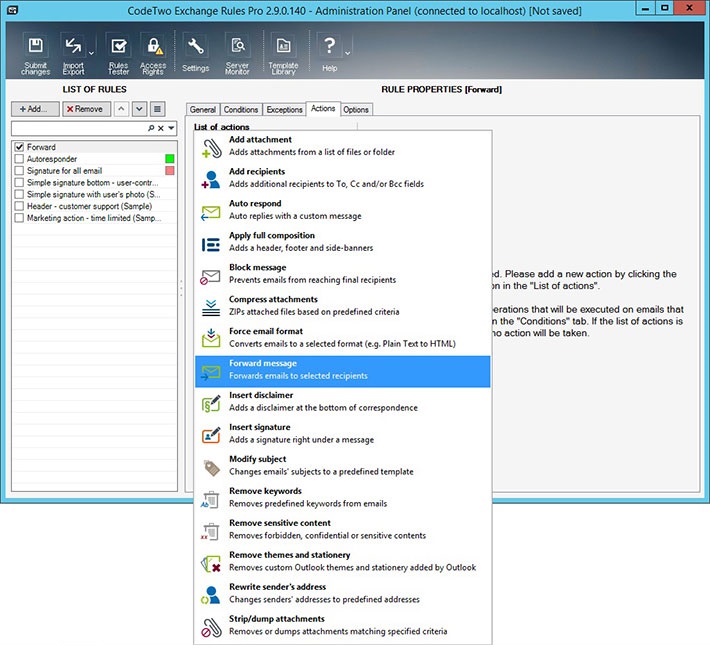Viewport: 710px width, 648px height.
Task: Click the green color marker on Autoresponder
Action: (x=169, y=158)
